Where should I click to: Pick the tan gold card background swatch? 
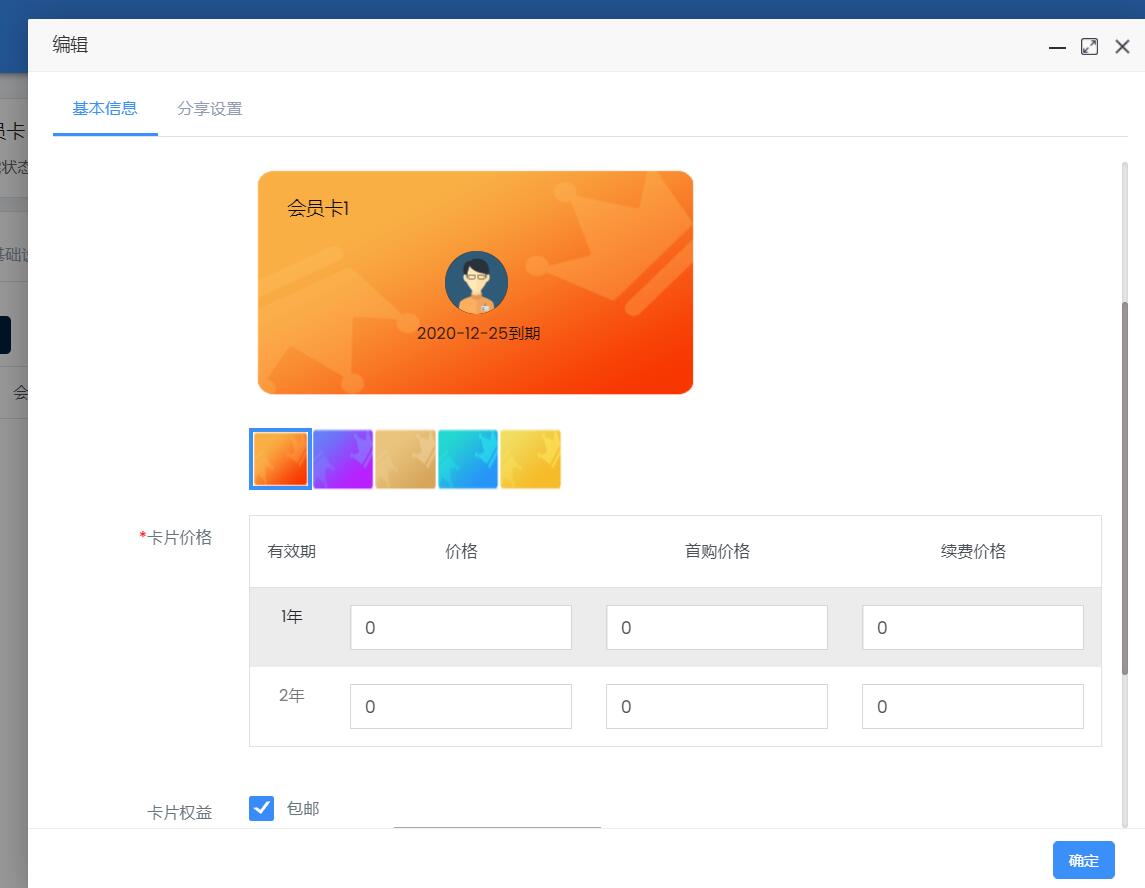(x=405, y=459)
